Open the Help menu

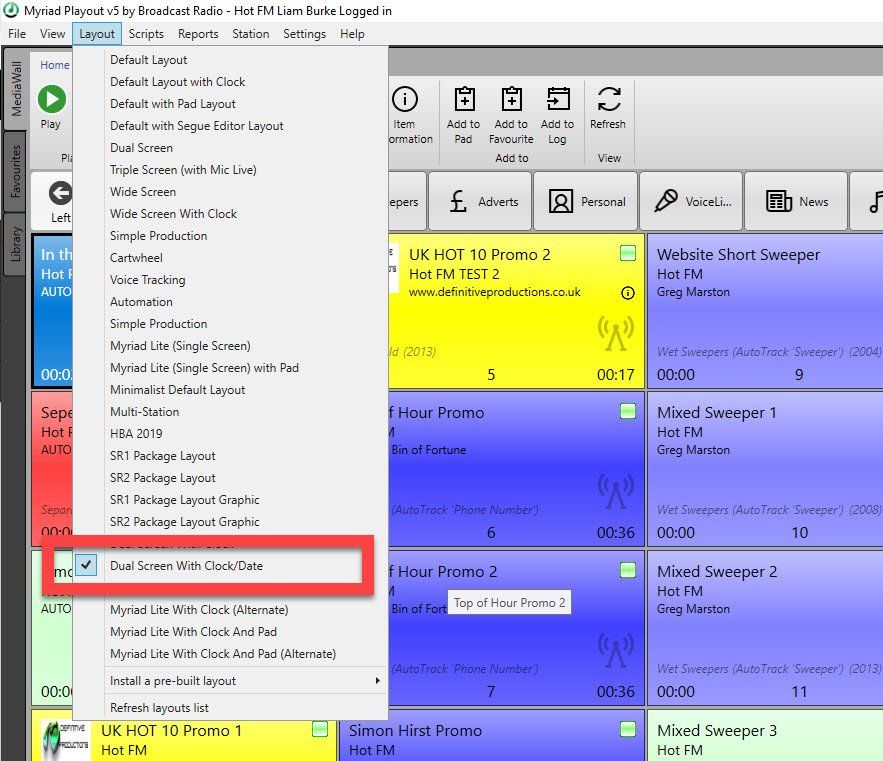coord(352,34)
